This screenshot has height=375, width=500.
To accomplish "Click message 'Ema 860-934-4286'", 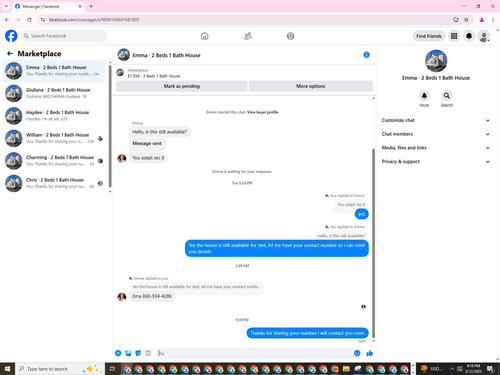I will (x=152, y=296).
